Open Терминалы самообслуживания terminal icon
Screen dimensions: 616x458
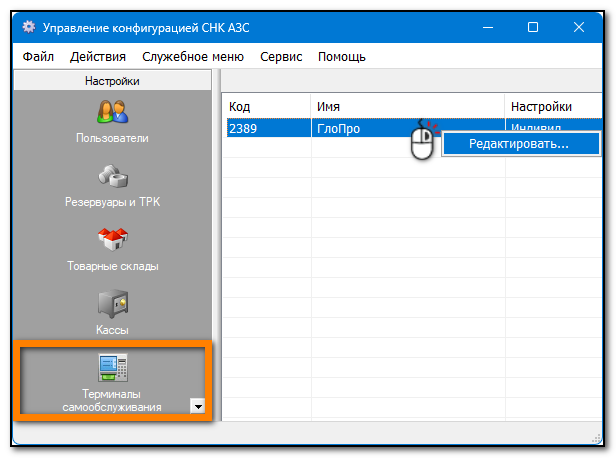click(113, 367)
